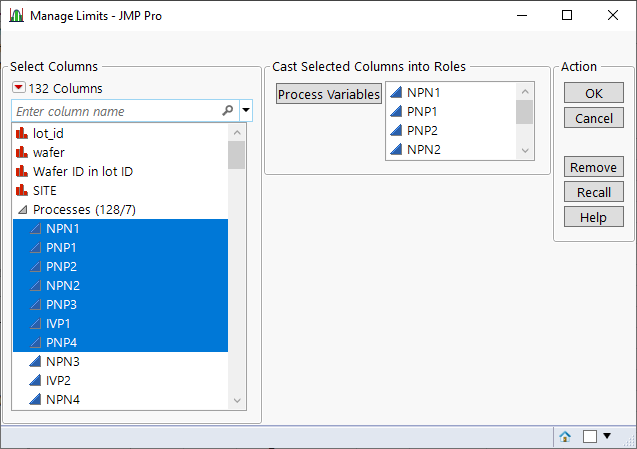Open the column filter options dropdown arrow
The image size is (637, 449).
tap(246, 111)
